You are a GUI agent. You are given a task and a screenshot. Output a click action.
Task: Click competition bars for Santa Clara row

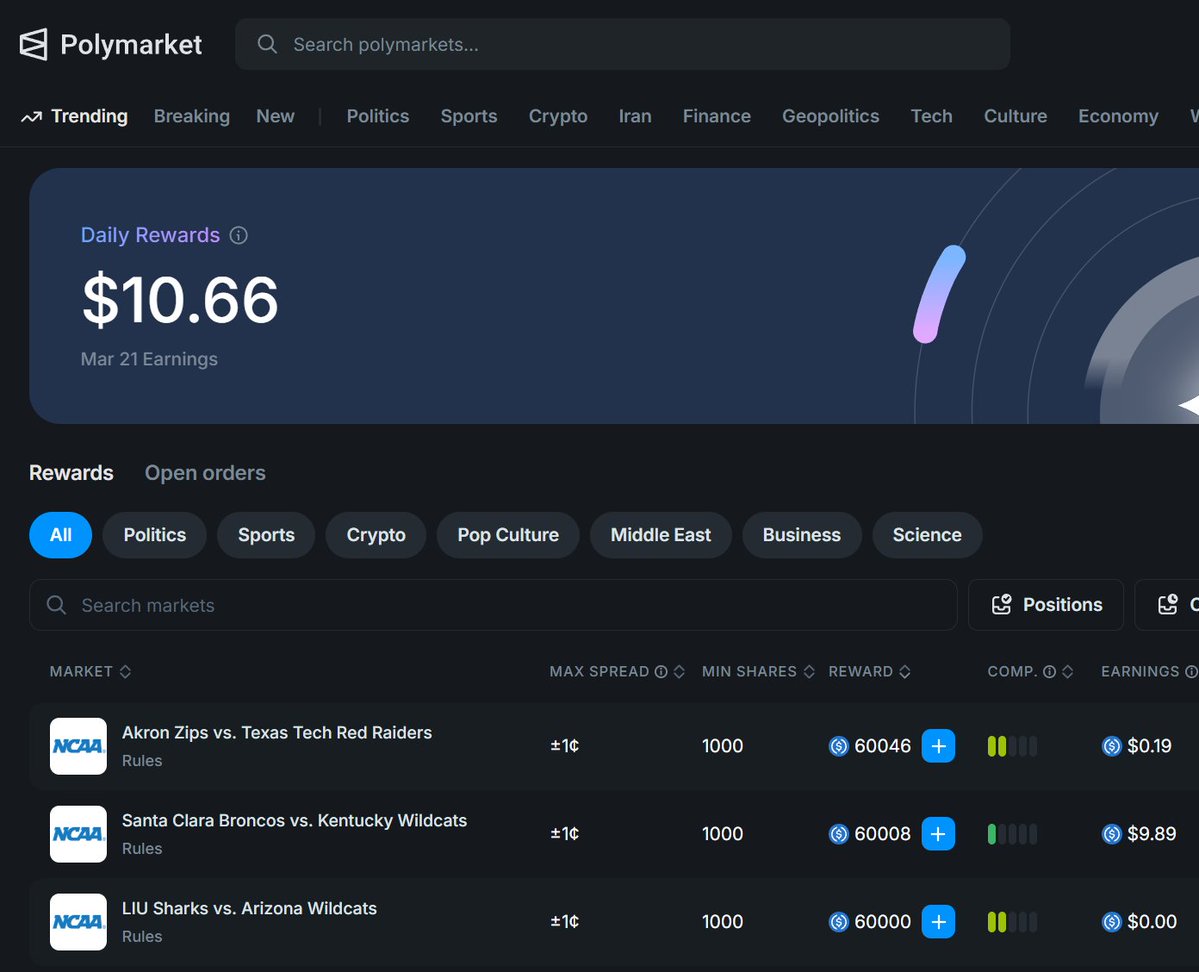tap(1012, 834)
